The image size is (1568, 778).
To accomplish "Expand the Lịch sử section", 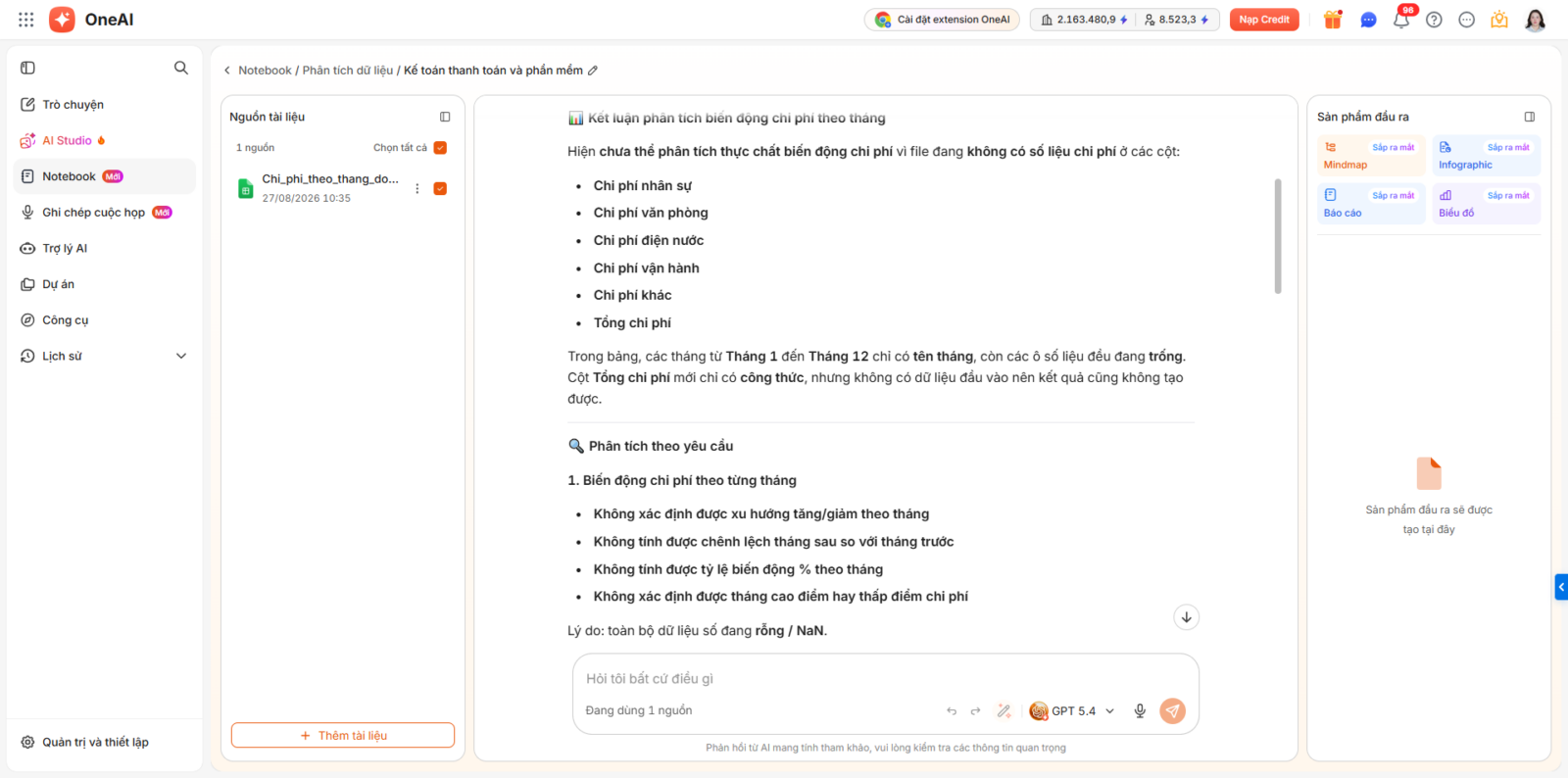I will tap(181, 357).
